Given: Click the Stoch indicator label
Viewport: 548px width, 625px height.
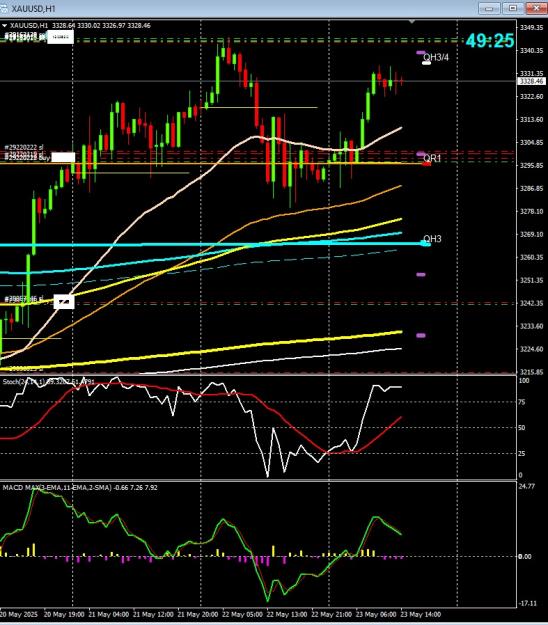Looking at the screenshot, I should click(48, 382).
